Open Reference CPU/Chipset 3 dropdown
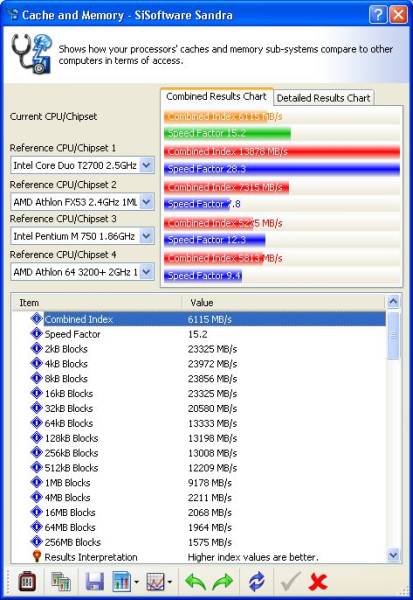Screen dimensions: 413x600 147,236
